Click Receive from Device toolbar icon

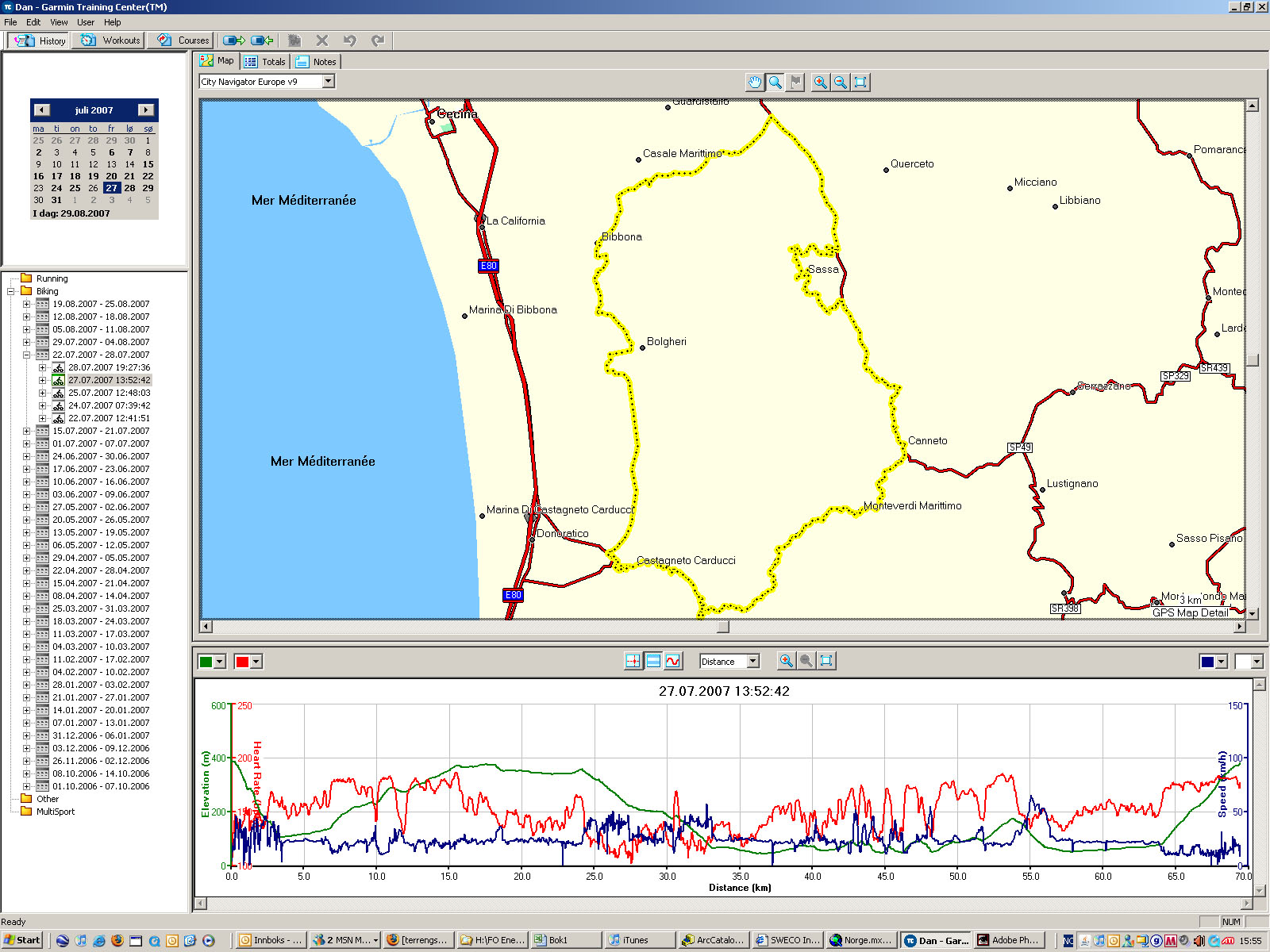point(262,40)
